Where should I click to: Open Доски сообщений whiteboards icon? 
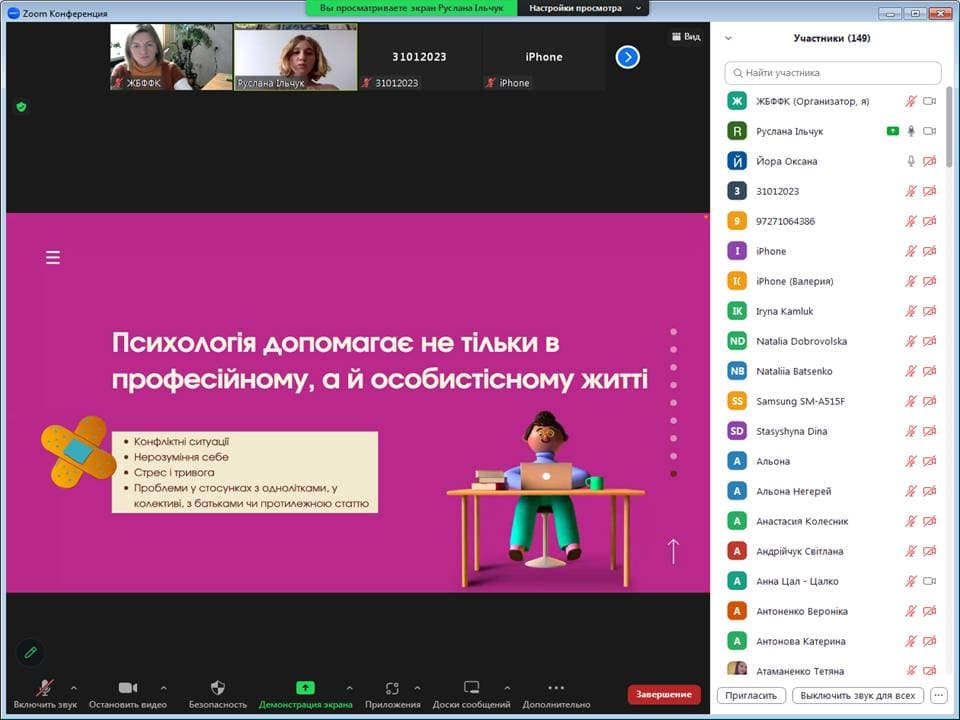[x=471, y=688]
